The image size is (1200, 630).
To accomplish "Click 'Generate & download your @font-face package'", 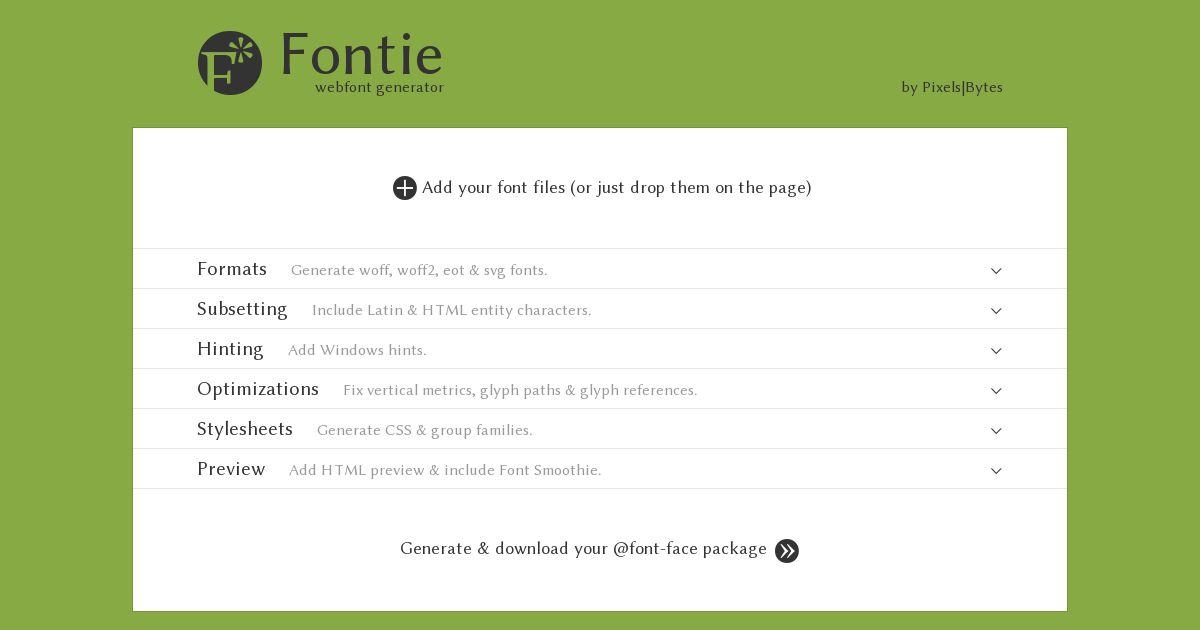I will pos(583,549).
